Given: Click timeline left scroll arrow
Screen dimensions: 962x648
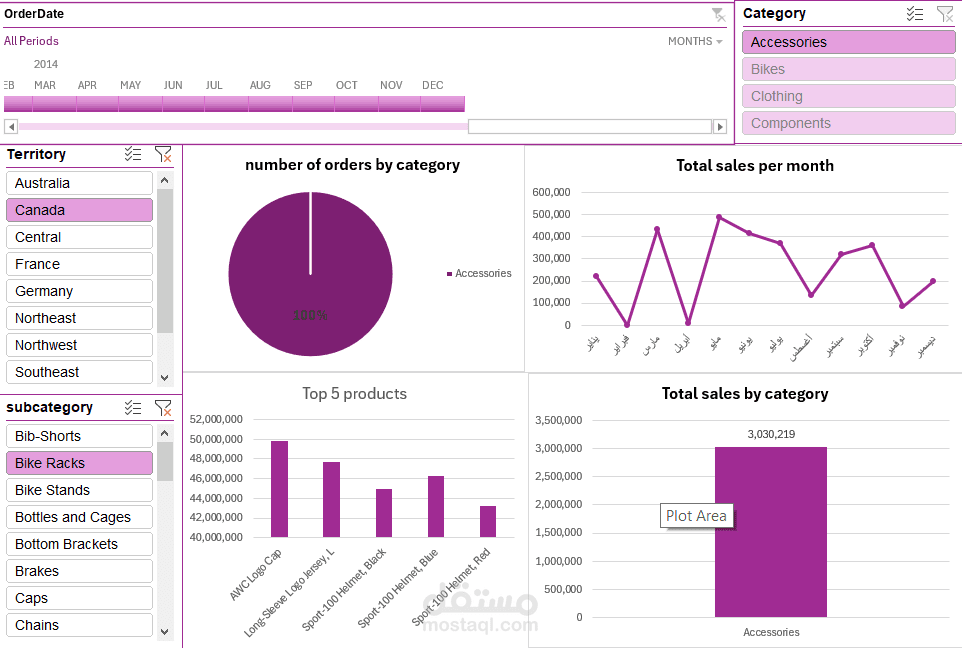Looking at the screenshot, I should [10, 126].
